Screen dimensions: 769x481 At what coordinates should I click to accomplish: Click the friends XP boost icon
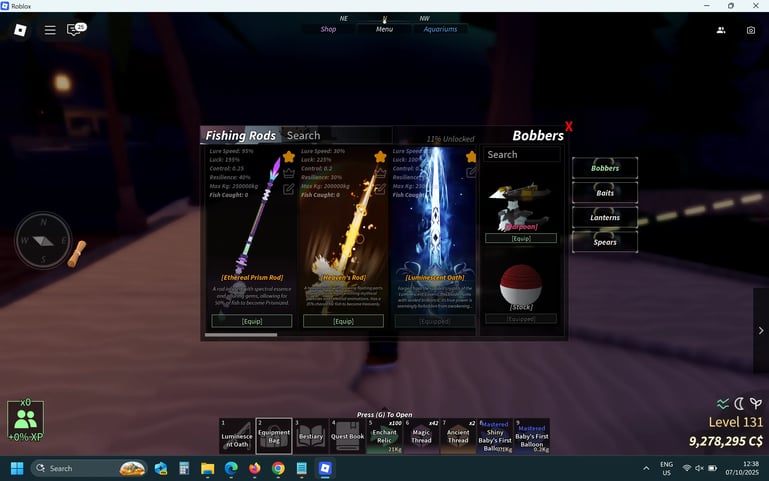coord(25,418)
